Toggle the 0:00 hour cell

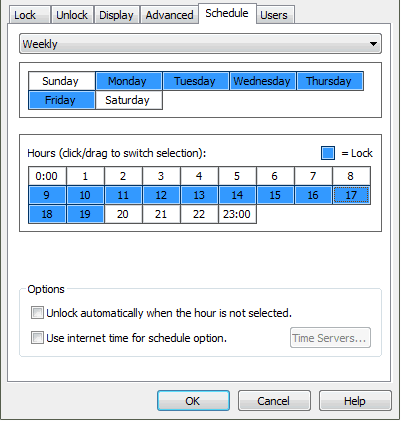(47, 176)
